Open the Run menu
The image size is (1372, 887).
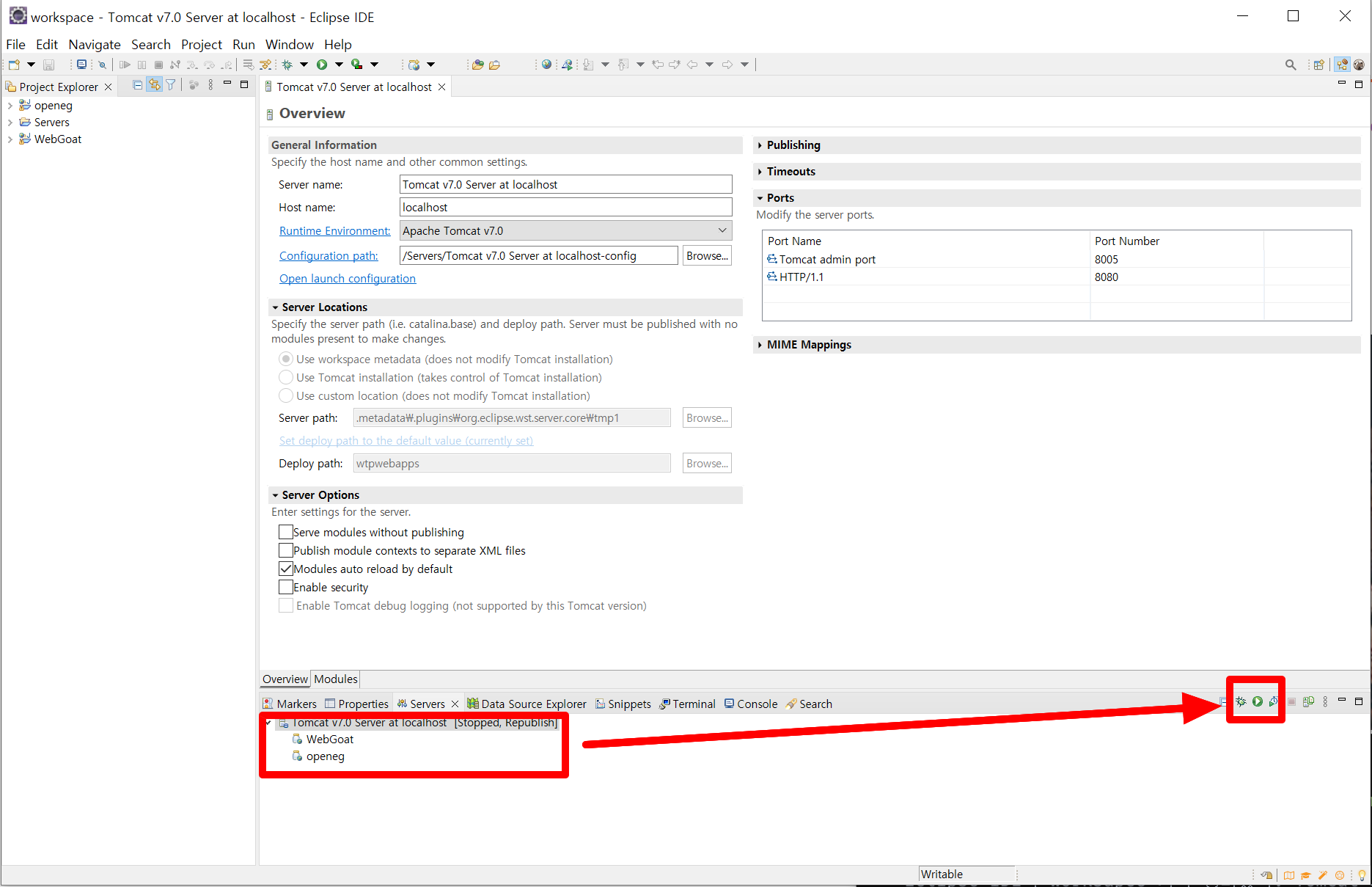[x=243, y=45]
